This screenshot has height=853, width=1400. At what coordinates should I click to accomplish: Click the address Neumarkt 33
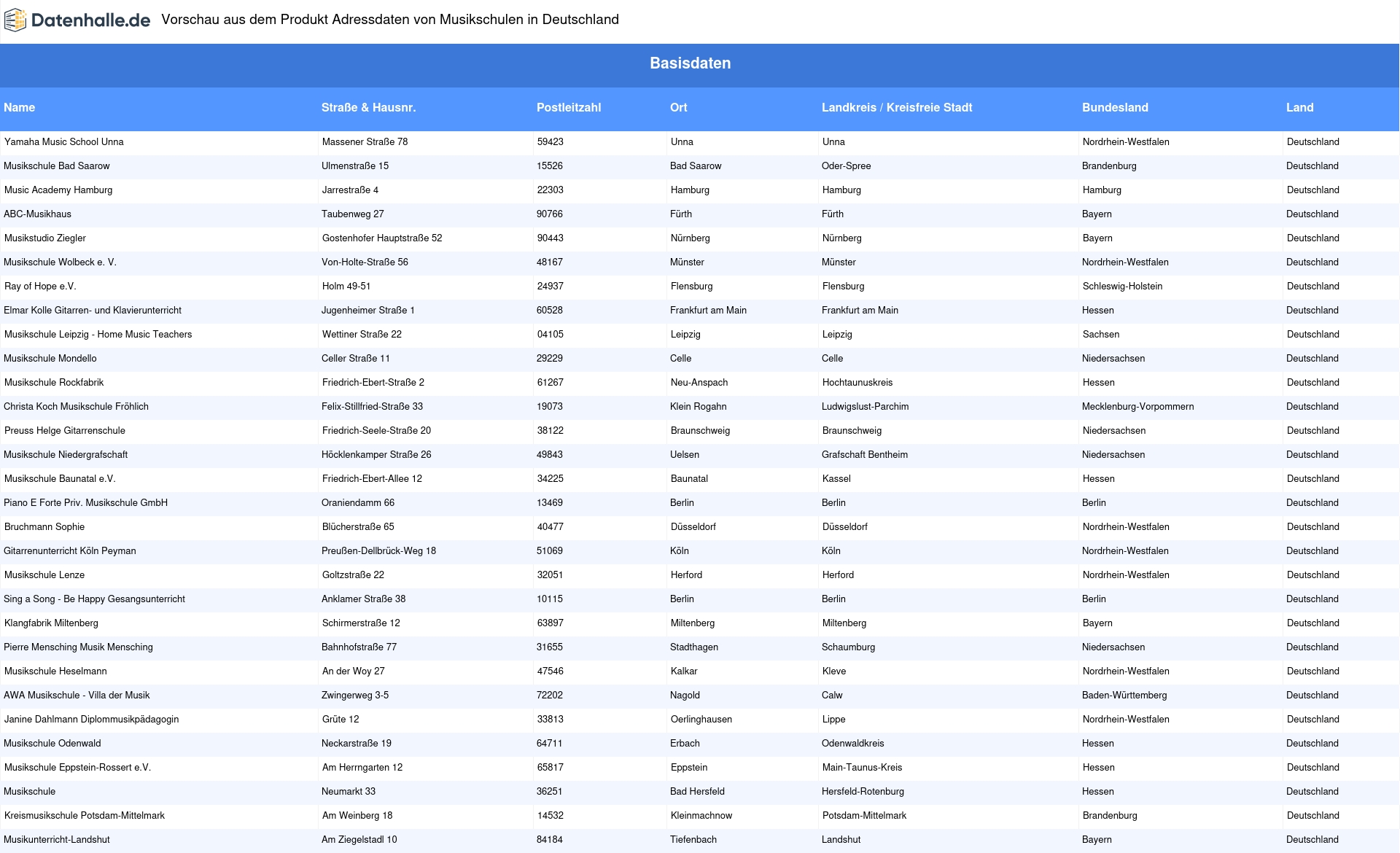click(x=349, y=792)
